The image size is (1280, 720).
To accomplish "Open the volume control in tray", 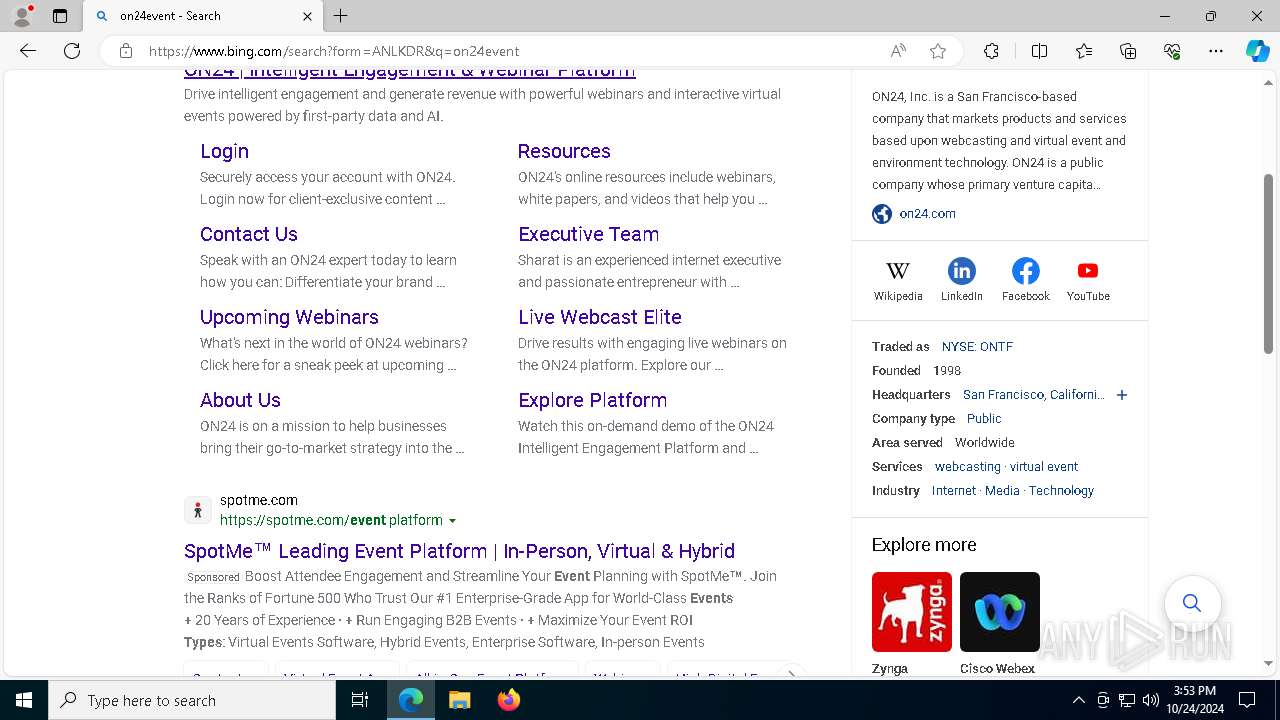I will pos(1150,700).
